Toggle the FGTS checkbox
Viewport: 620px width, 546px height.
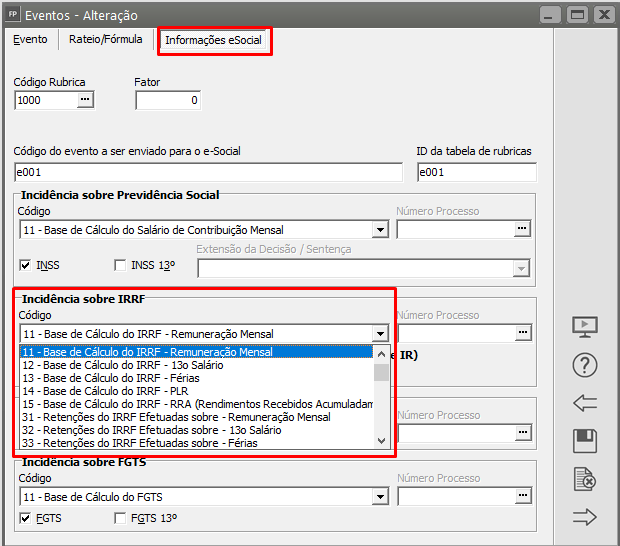coord(25,518)
